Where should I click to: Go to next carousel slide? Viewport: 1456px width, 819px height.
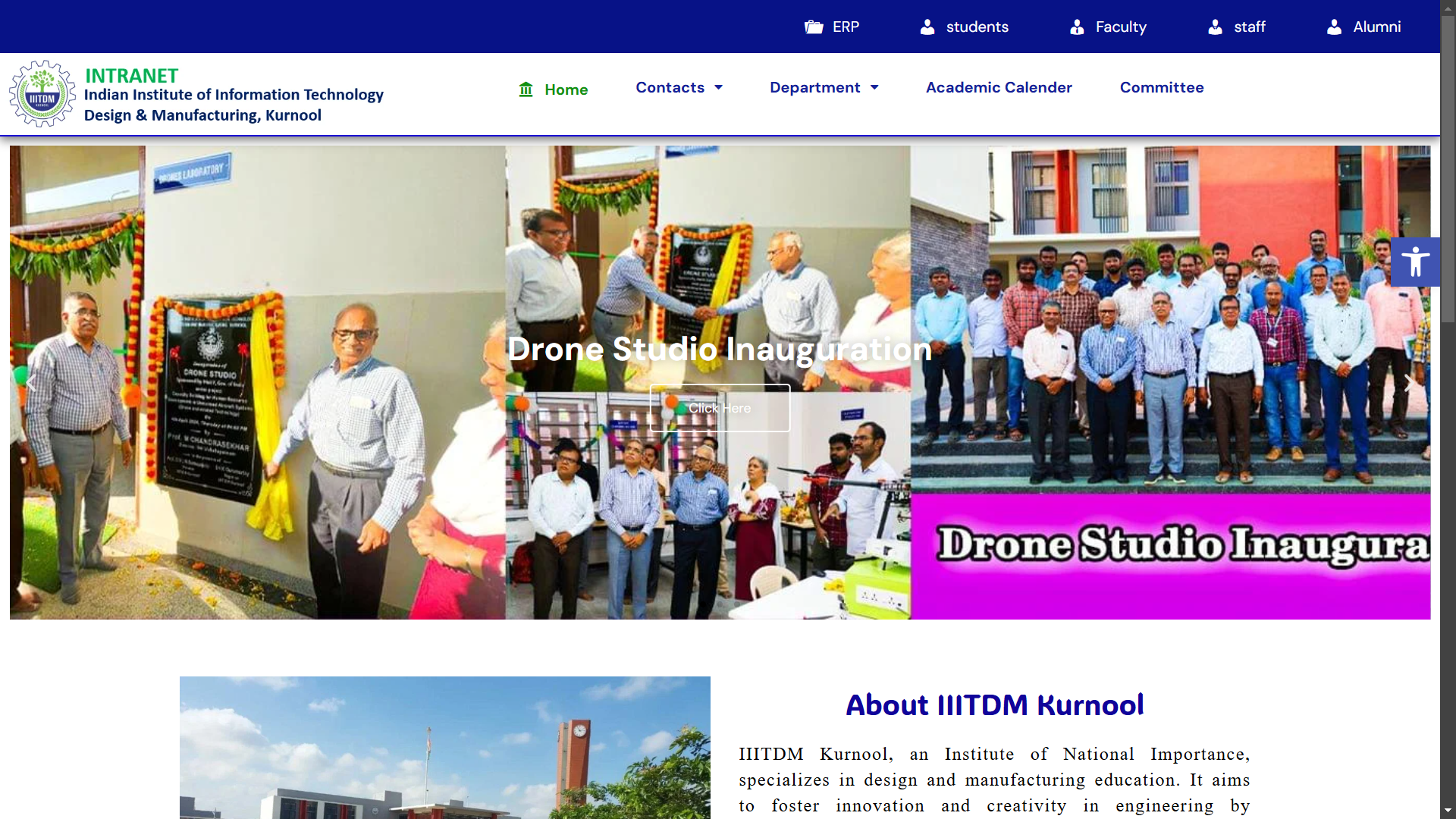[x=1409, y=382]
